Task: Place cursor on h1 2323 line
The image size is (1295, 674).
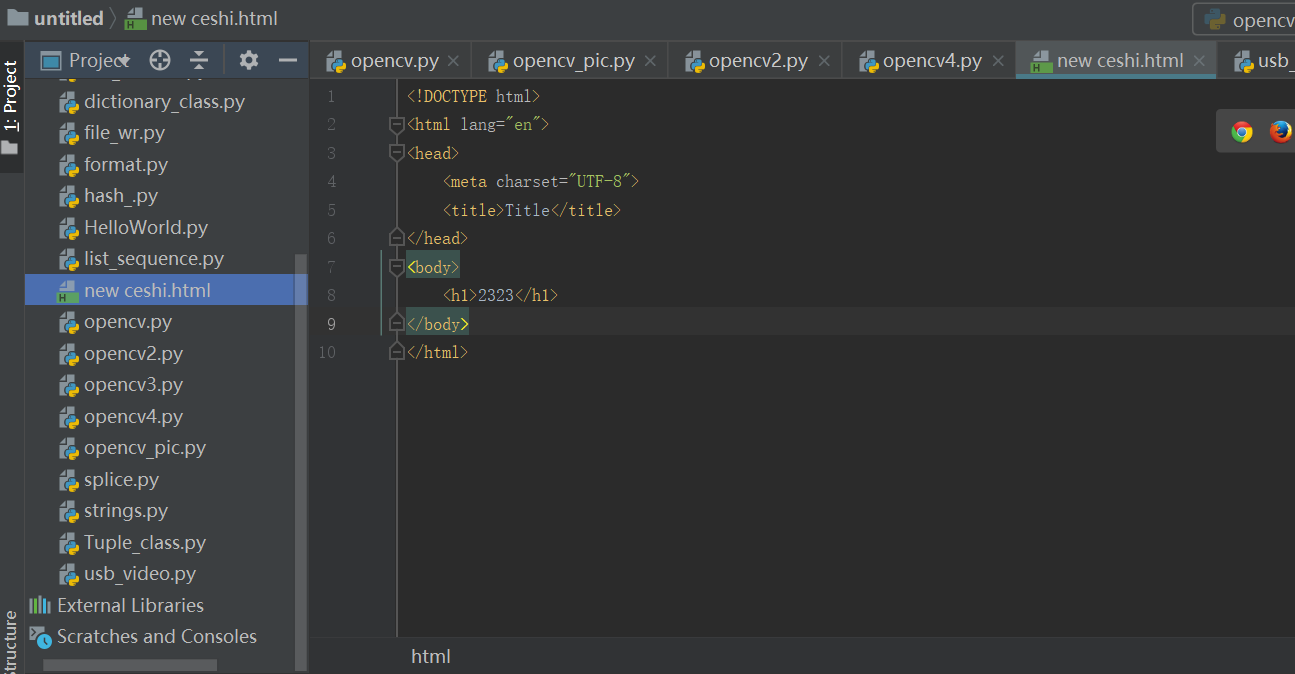Action: click(x=500, y=295)
